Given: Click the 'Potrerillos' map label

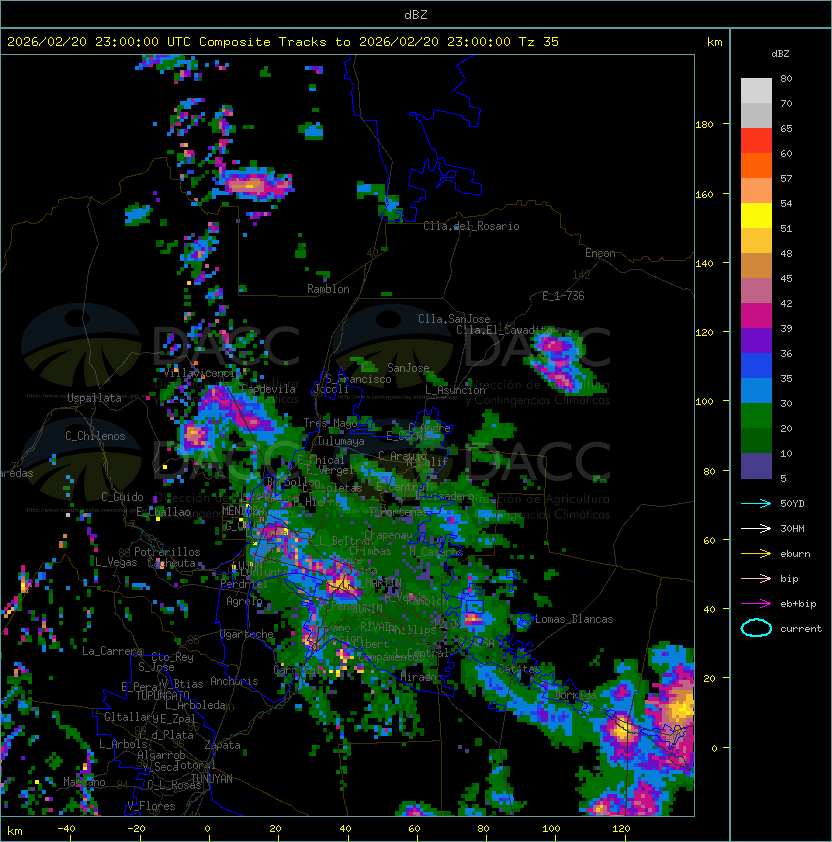Looking at the screenshot, I should click(x=167, y=551).
